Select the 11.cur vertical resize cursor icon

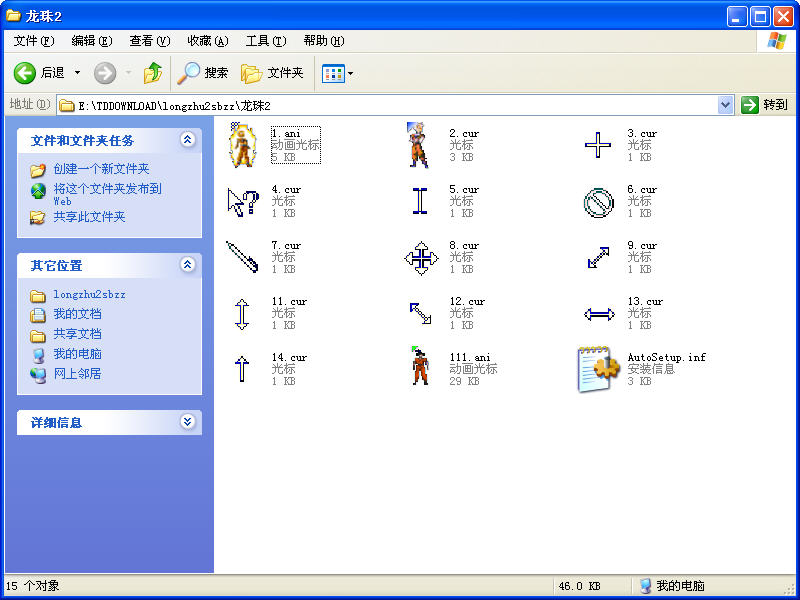[242, 314]
